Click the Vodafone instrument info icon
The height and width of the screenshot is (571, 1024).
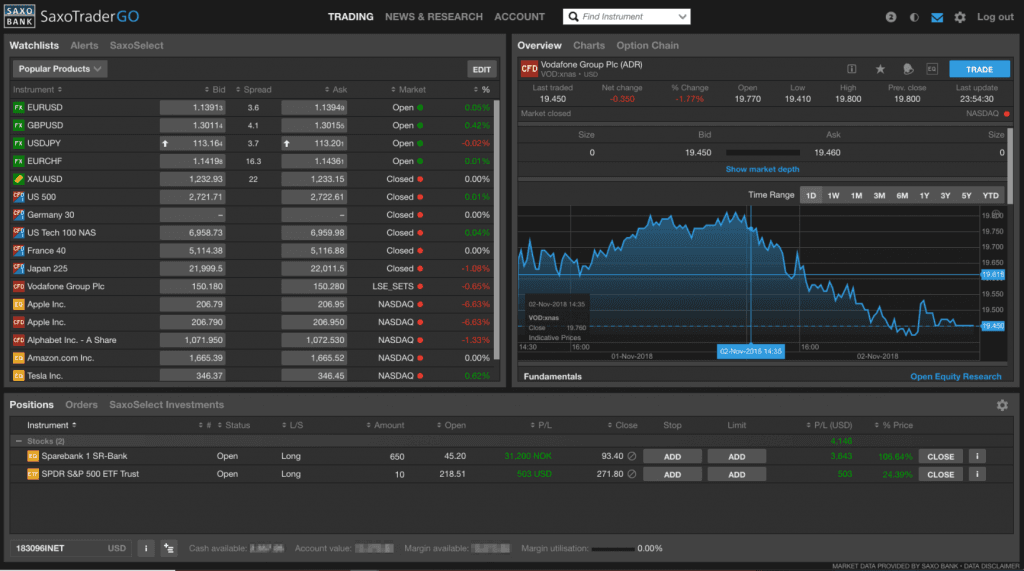(852, 69)
